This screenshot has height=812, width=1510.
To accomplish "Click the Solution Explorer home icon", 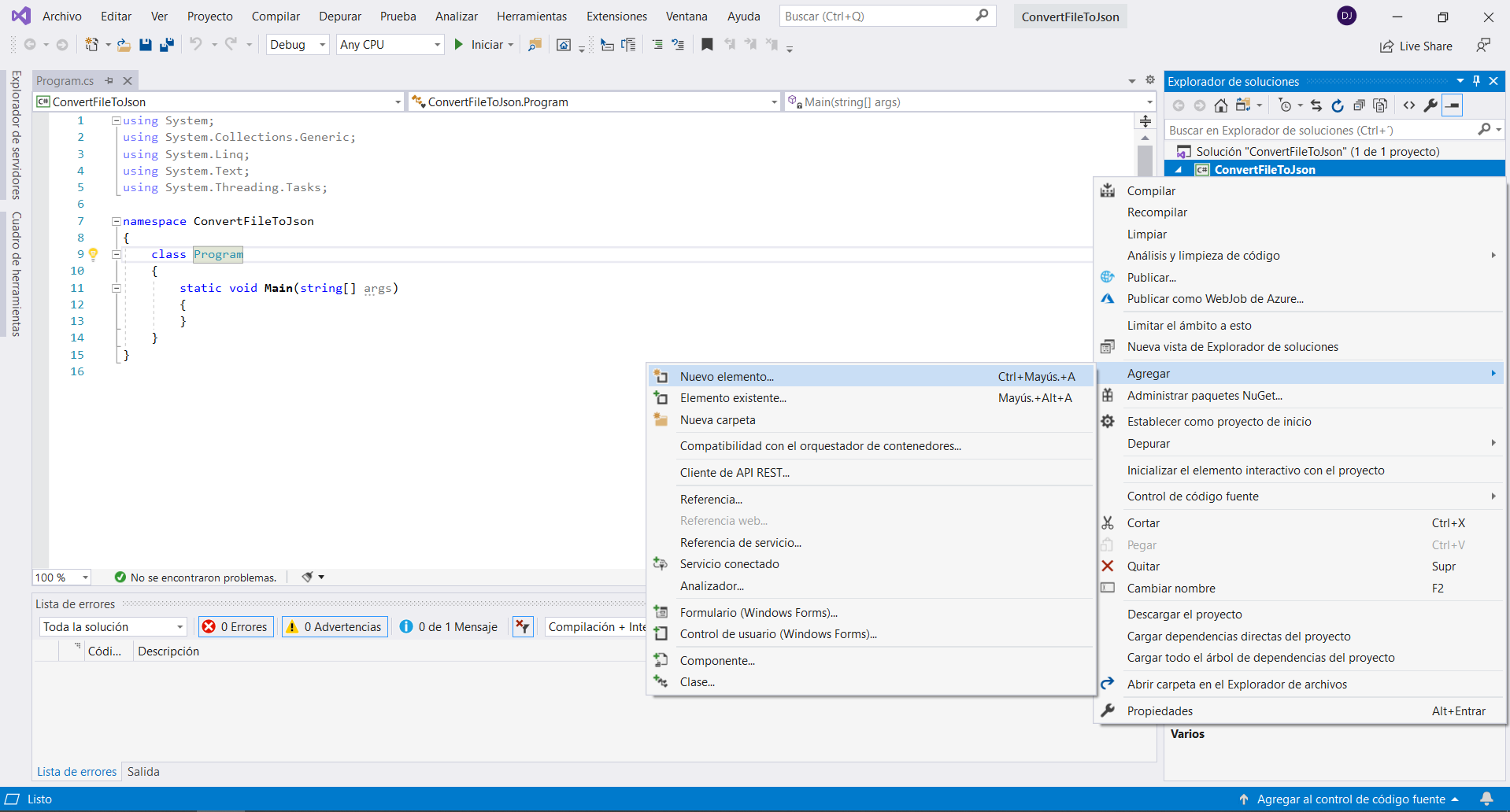I will pyautogui.click(x=1220, y=105).
